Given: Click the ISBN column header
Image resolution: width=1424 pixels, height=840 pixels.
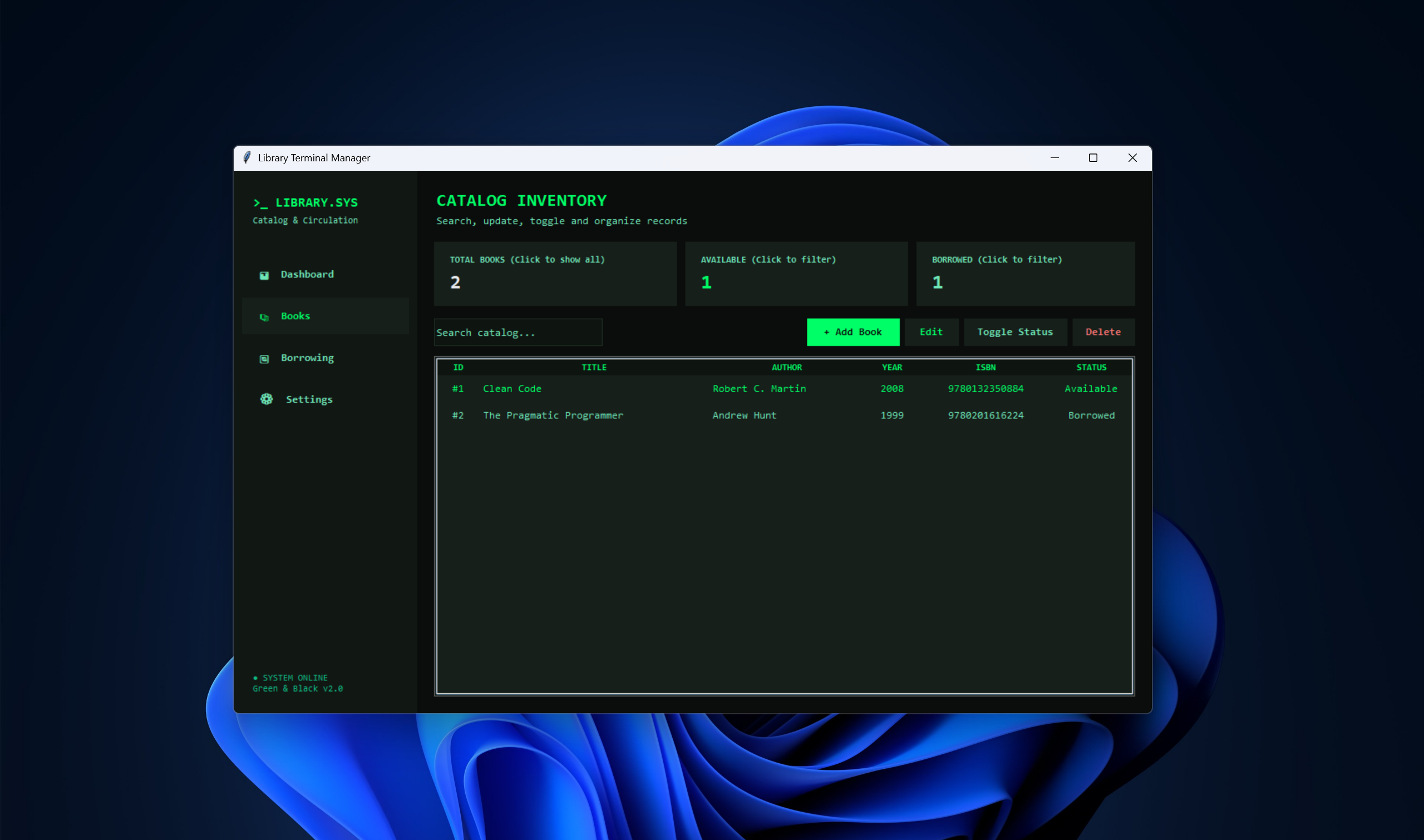Looking at the screenshot, I should (985, 367).
